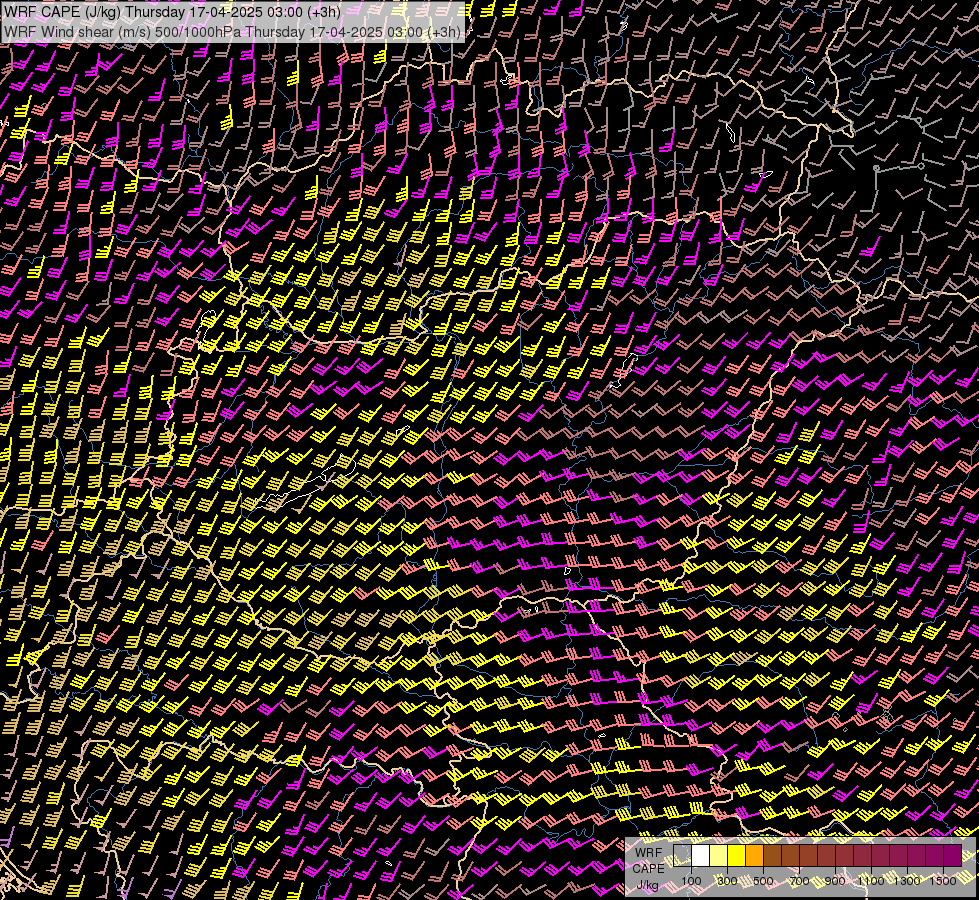This screenshot has height=900, width=979.
Task: Click the 100 legend value
Action: [x=691, y=881]
